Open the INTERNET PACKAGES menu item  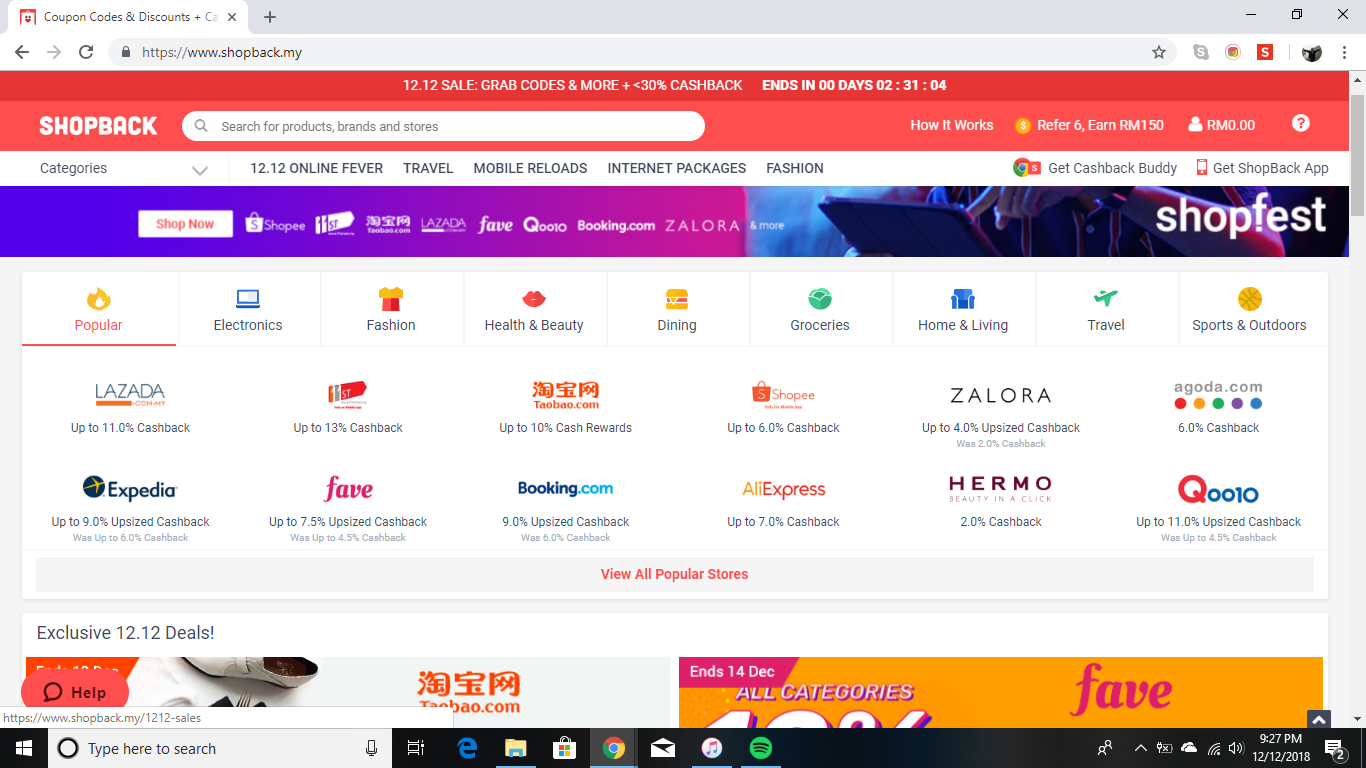[x=676, y=168]
